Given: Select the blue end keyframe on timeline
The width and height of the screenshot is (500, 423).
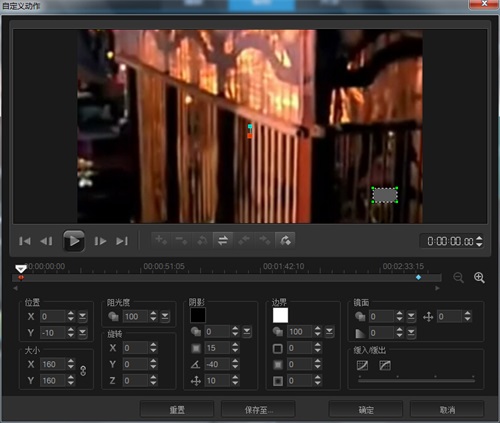Looking at the screenshot, I should click(x=418, y=277).
